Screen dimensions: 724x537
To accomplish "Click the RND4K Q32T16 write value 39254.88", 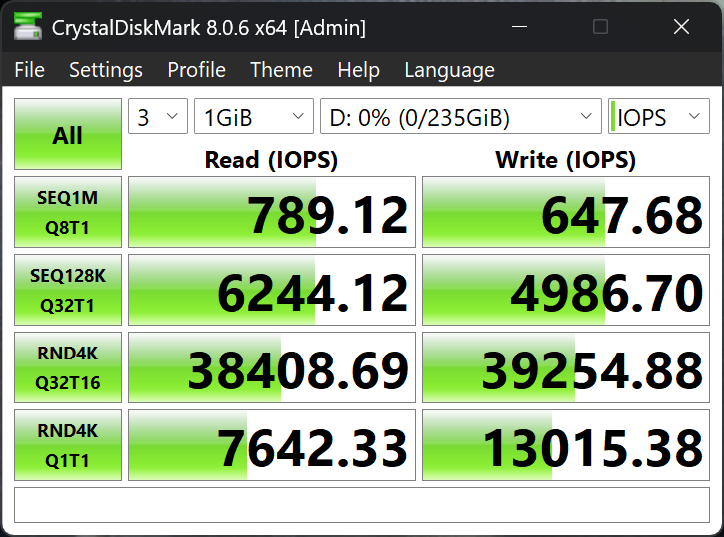I will 566,368.
